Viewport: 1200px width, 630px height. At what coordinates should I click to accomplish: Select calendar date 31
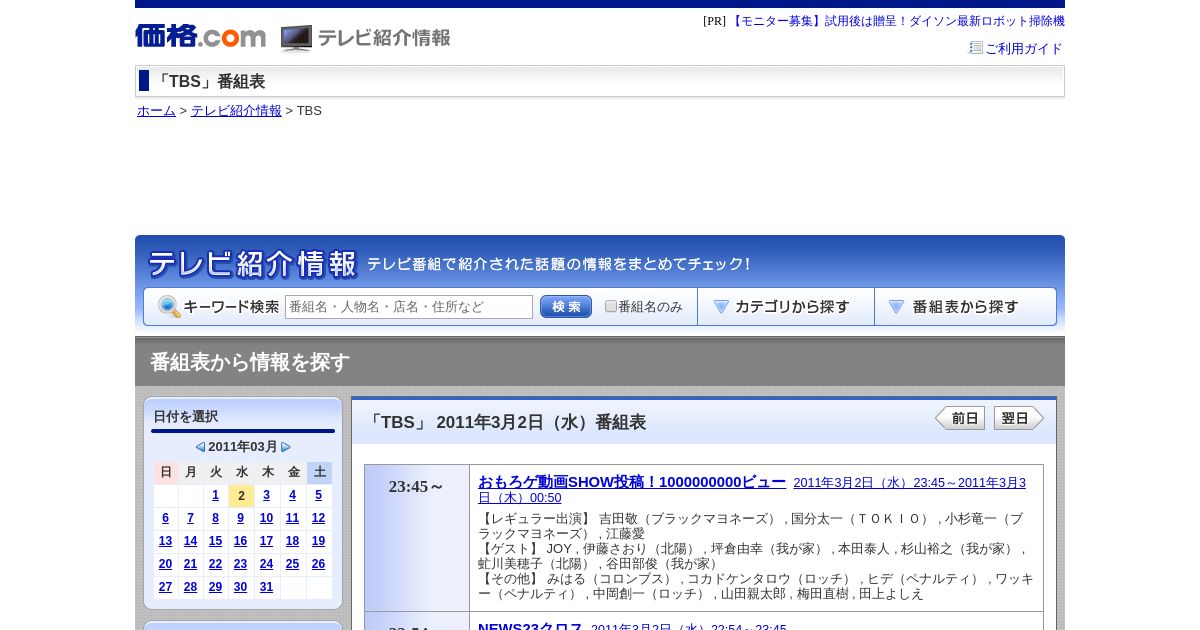[266, 587]
